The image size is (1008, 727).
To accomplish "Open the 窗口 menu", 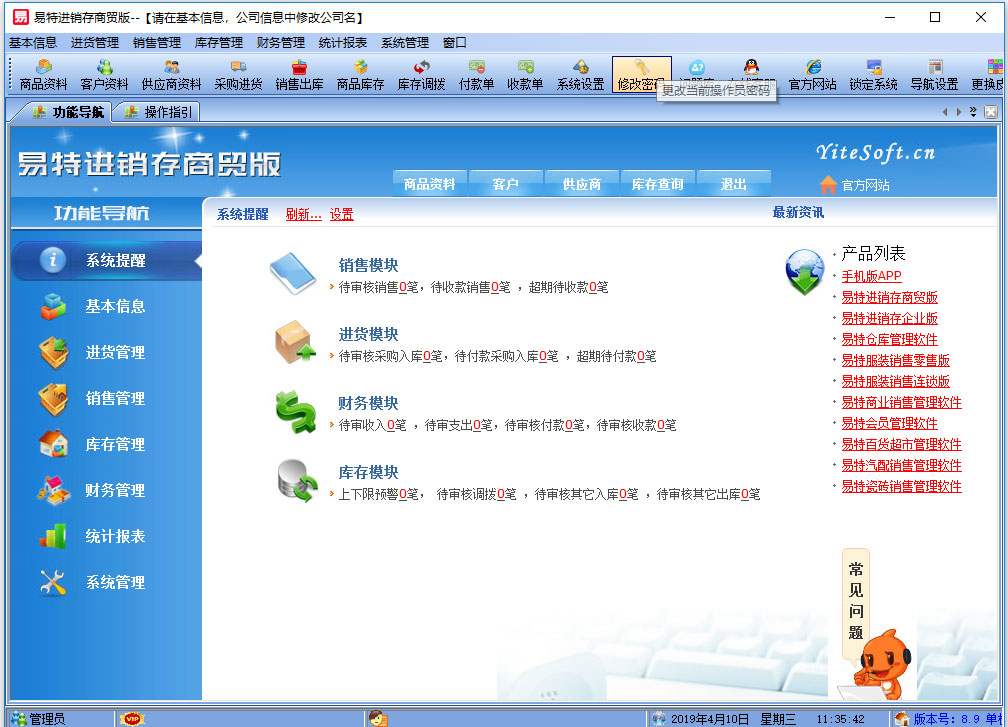I will (x=454, y=42).
